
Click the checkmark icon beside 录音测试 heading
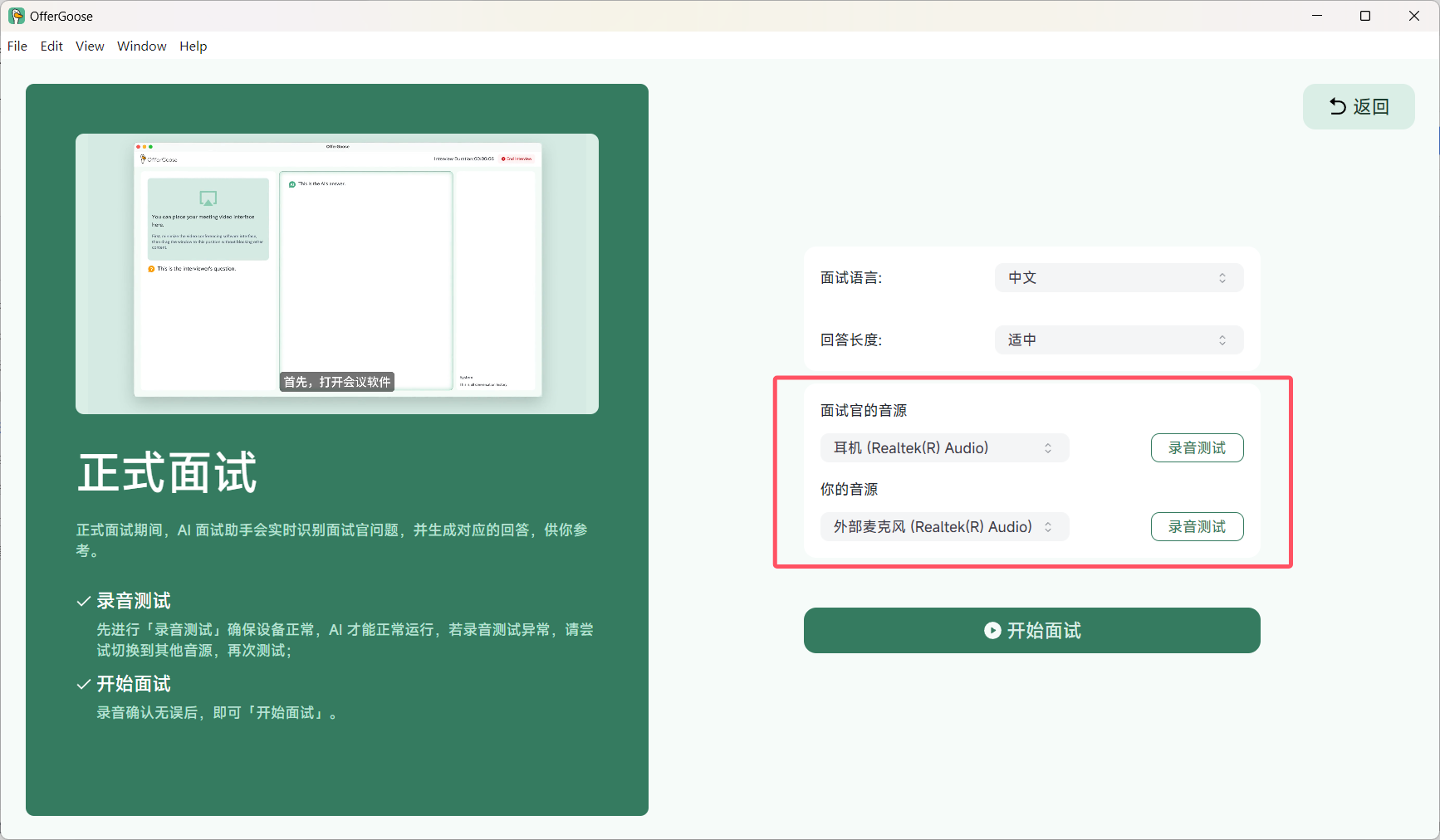[83, 600]
